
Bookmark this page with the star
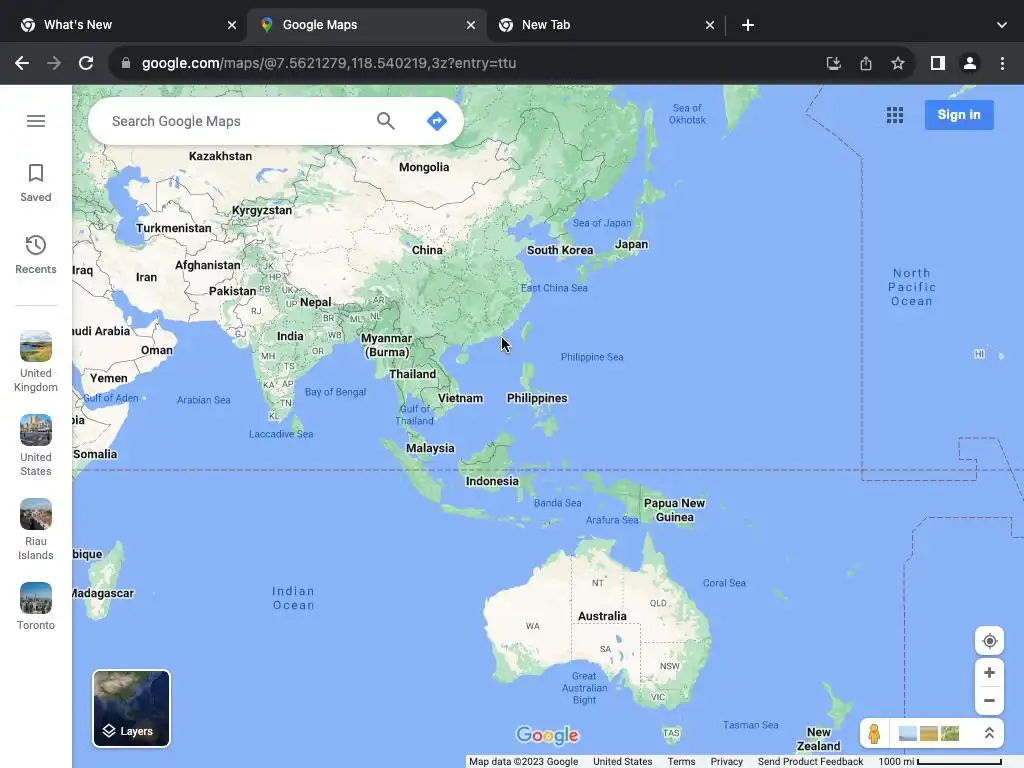tap(898, 63)
